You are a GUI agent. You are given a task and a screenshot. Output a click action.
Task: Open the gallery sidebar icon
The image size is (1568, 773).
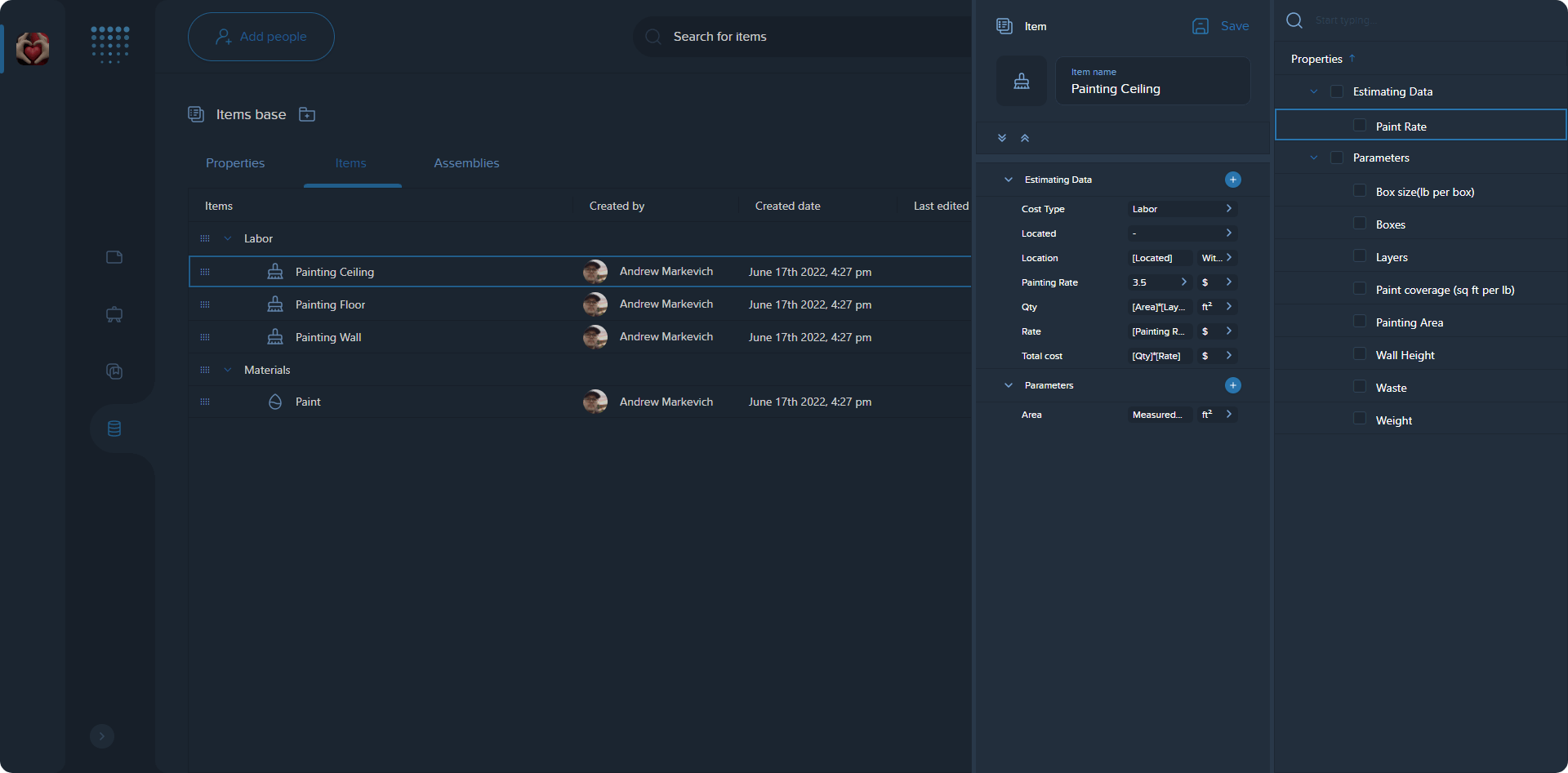click(114, 371)
